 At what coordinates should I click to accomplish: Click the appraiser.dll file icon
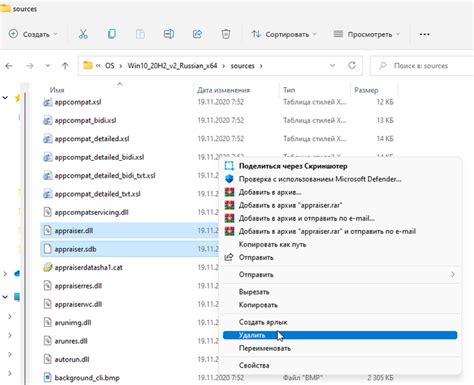[x=48, y=230]
